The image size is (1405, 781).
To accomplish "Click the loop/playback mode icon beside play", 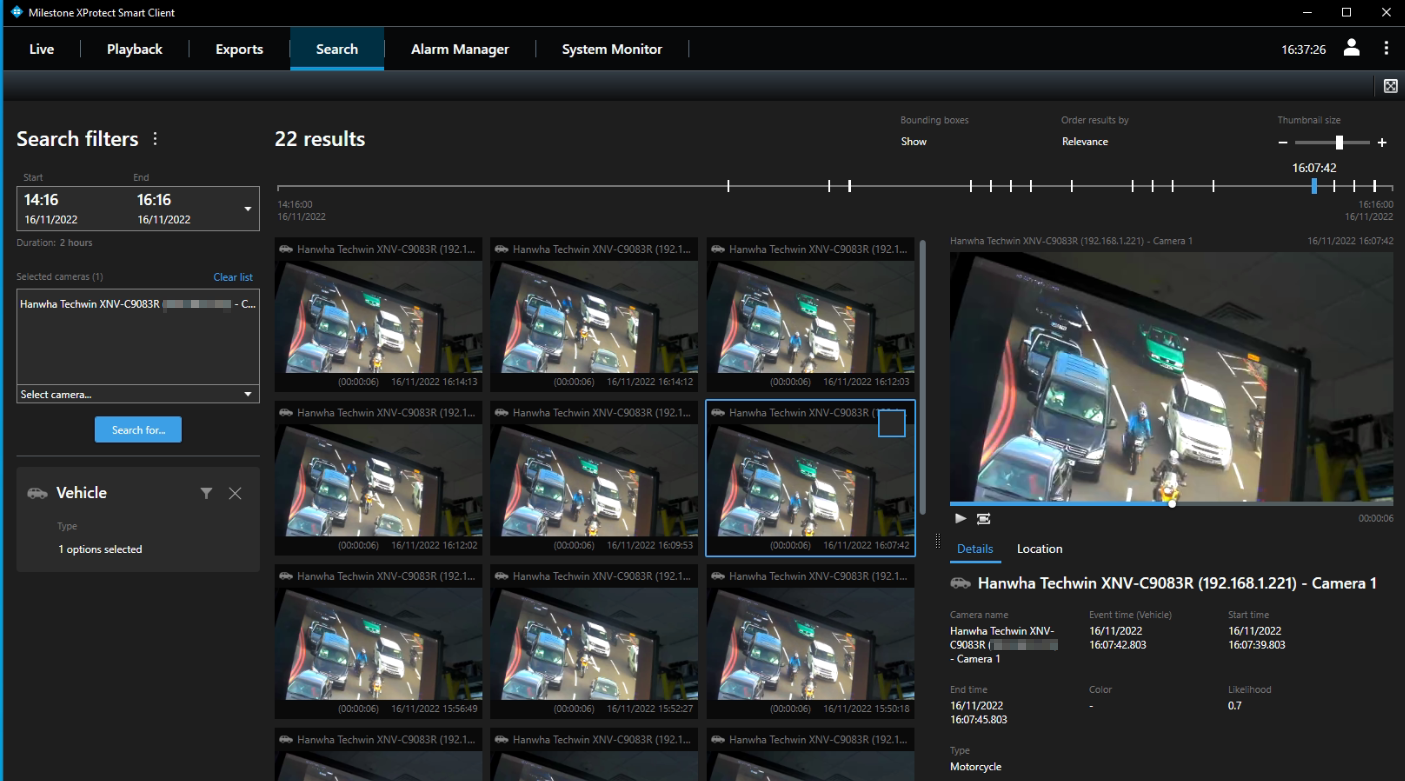I will 984,518.
